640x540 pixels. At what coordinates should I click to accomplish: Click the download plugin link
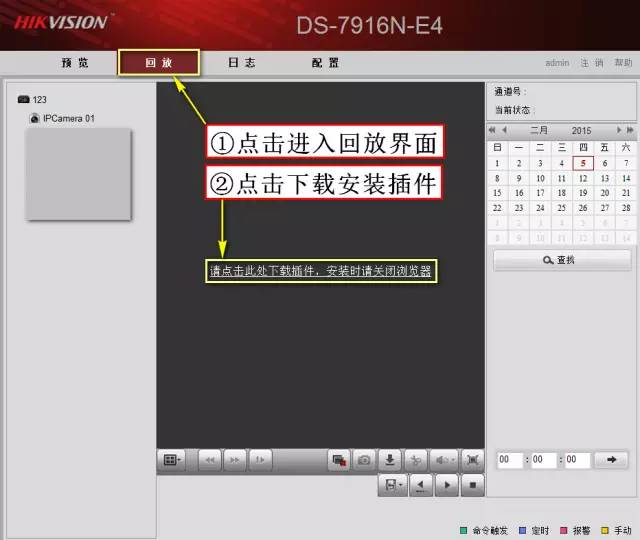click(x=322, y=272)
